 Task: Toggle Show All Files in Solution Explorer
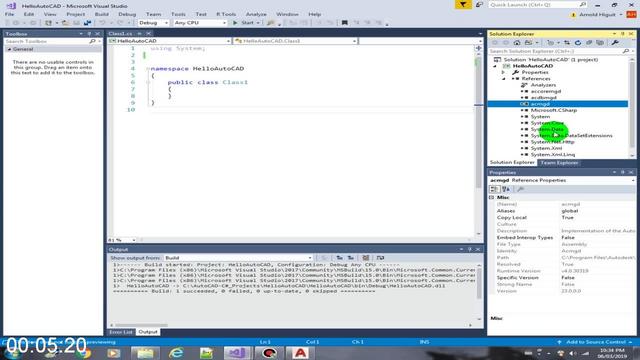[x=600, y=42]
